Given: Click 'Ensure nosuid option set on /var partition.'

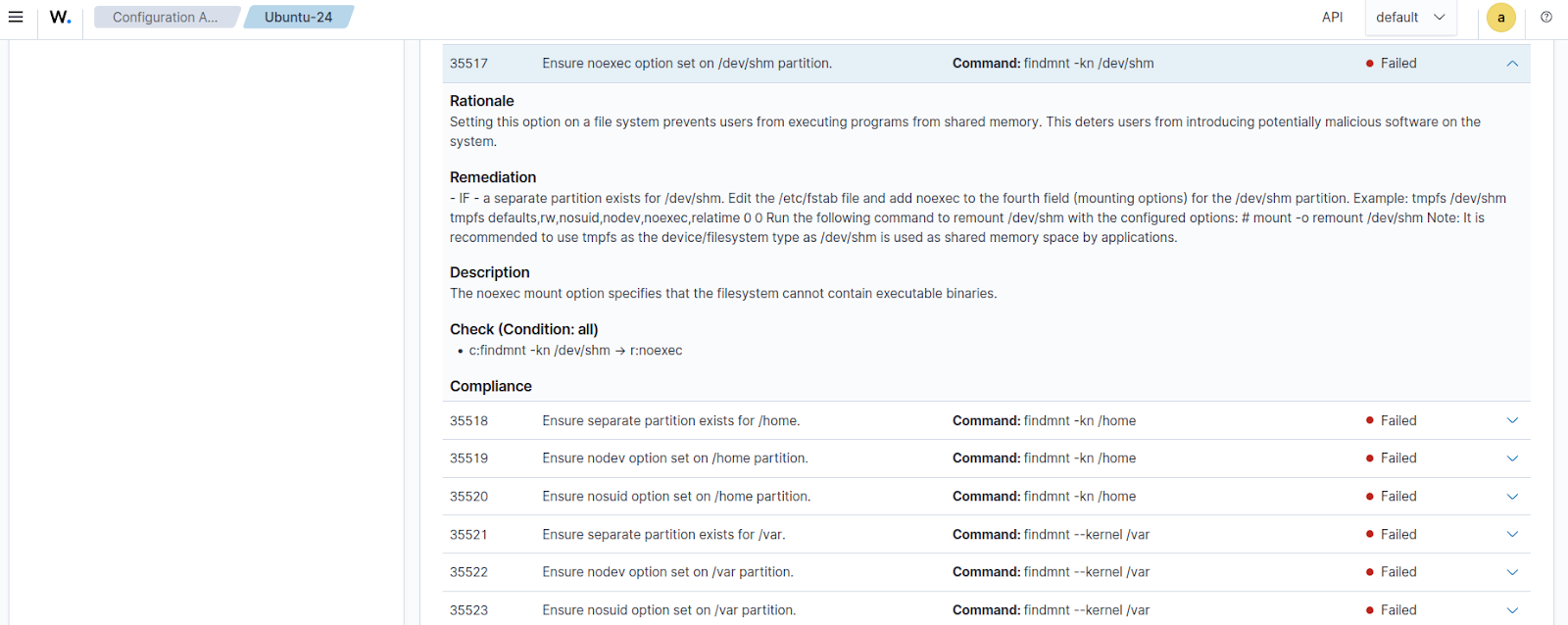Looking at the screenshot, I should [669, 610].
